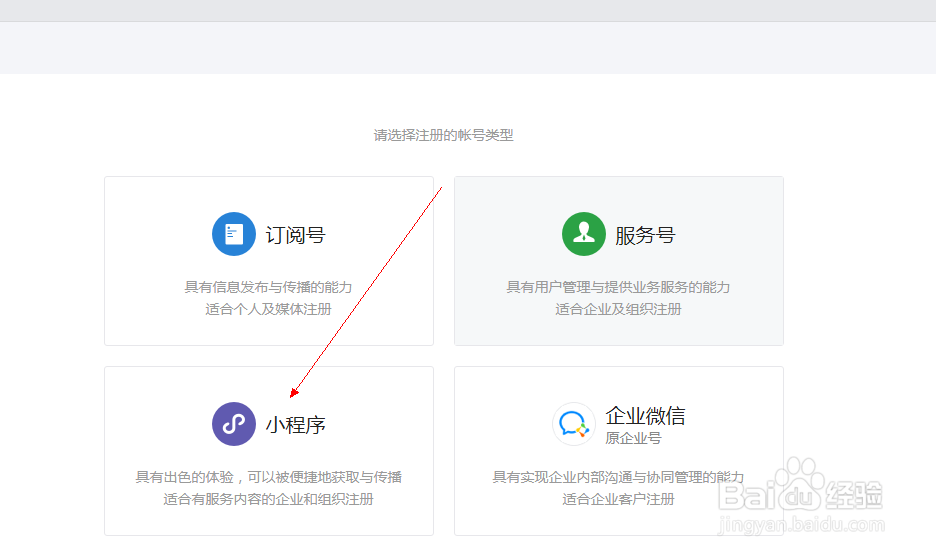Click the 原企业号 subtitle text

pyautogui.click(x=633, y=438)
